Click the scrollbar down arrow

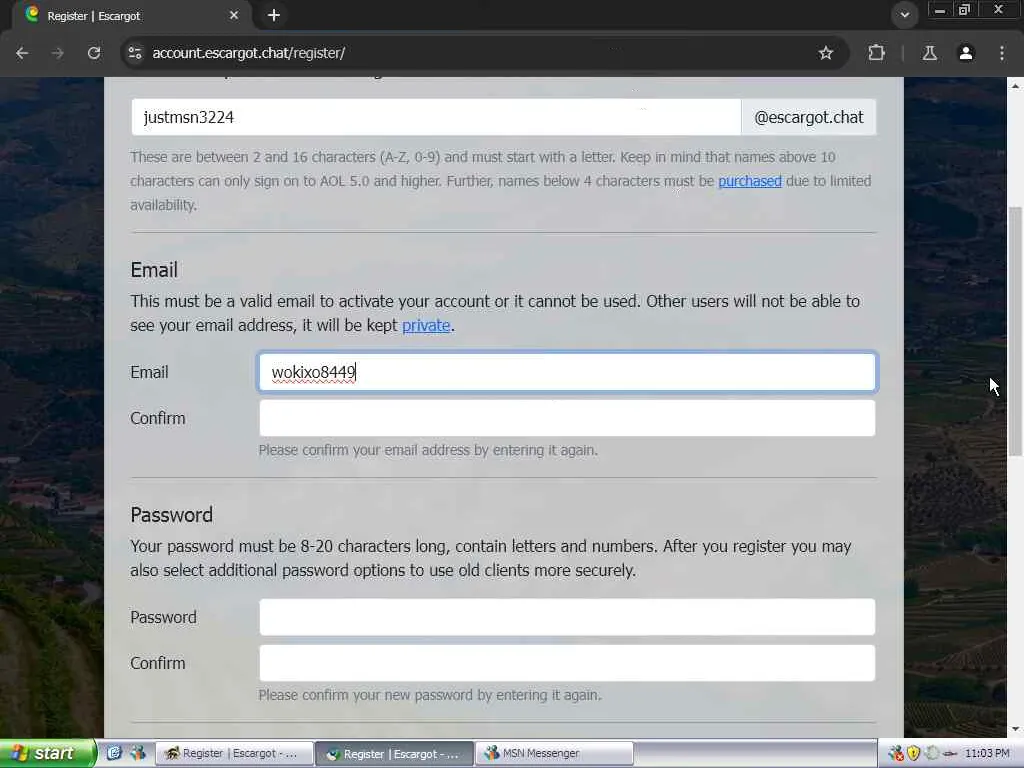coord(1015,729)
